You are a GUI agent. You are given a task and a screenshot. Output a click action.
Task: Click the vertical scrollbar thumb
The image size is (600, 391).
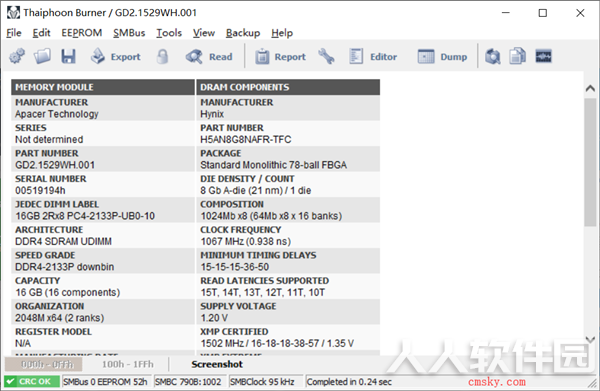(590, 162)
